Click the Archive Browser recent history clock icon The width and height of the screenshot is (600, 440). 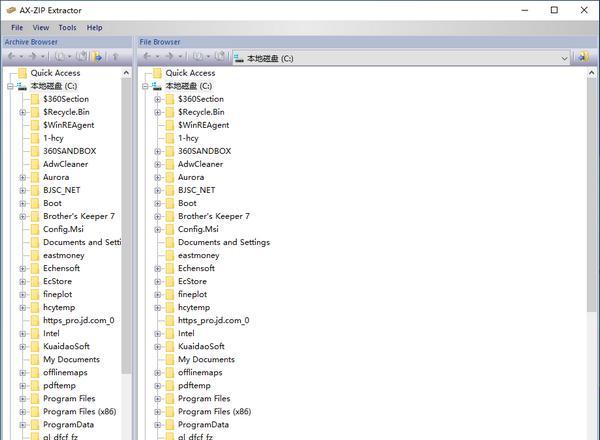coord(60,57)
